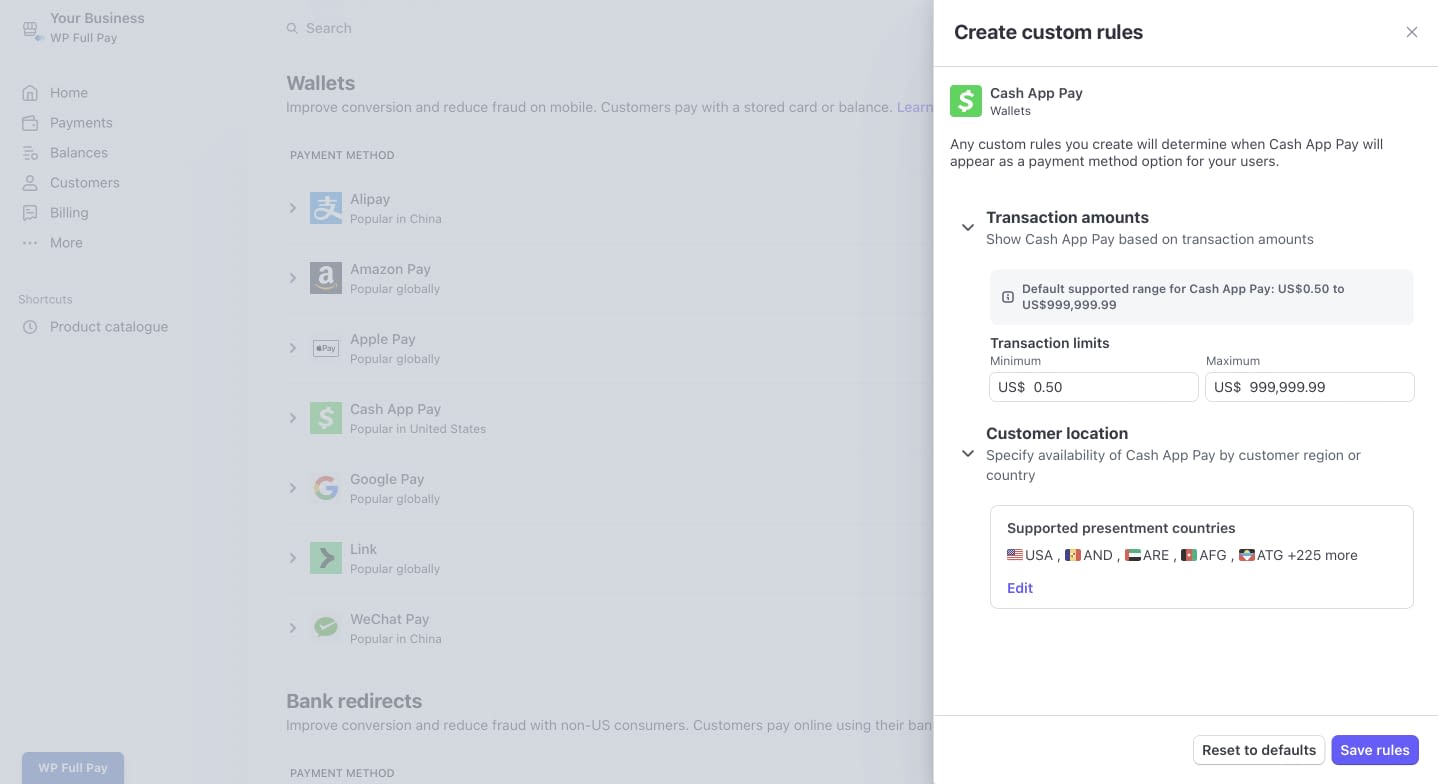
Task: Click the Save rules button
Action: (1374, 750)
